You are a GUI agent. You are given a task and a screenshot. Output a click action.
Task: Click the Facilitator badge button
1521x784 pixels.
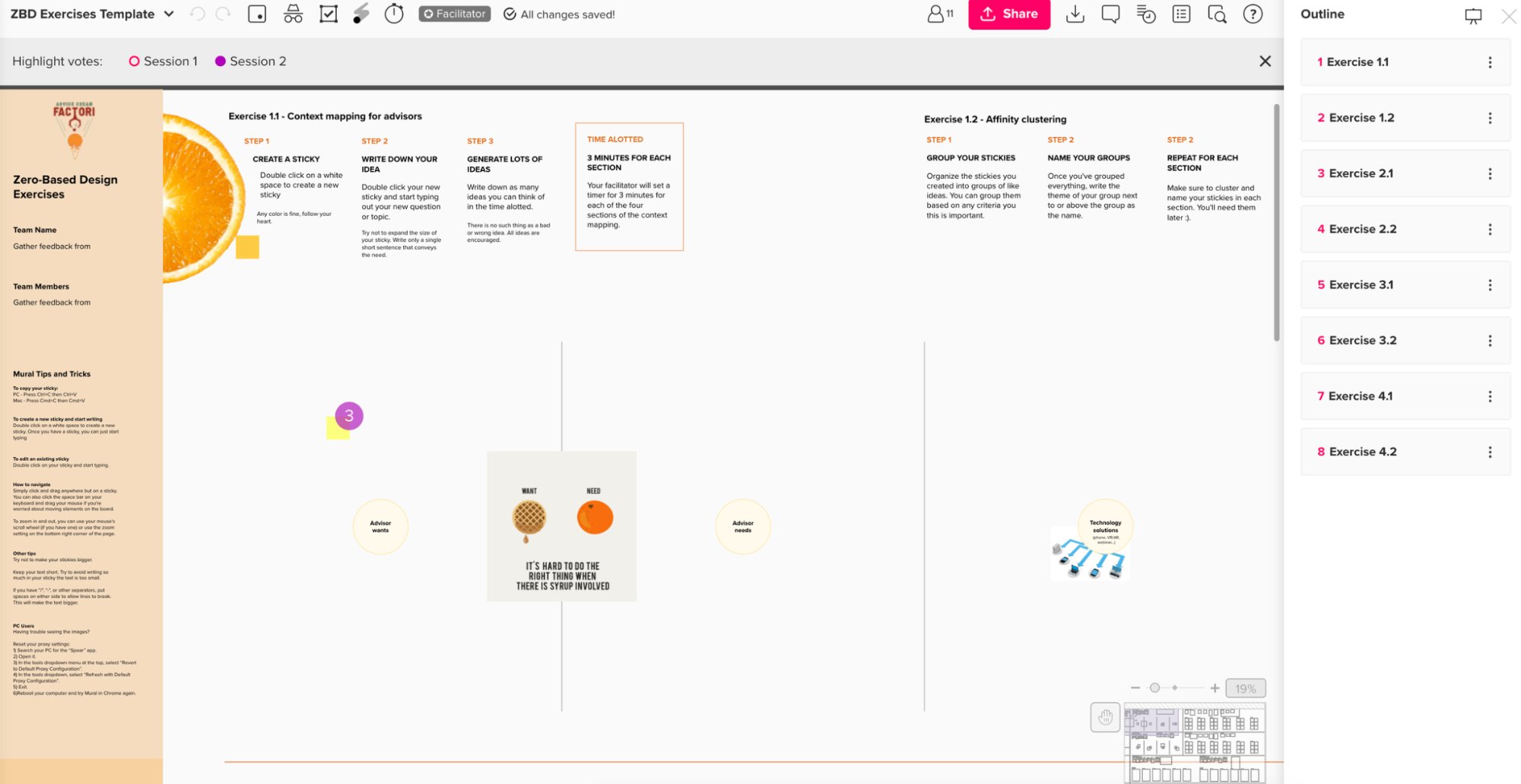pos(454,14)
